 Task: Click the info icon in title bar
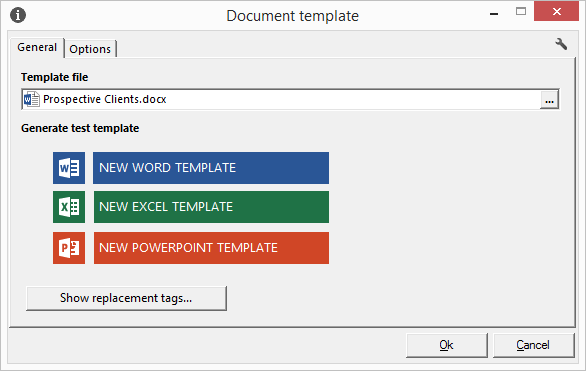click(x=18, y=15)
